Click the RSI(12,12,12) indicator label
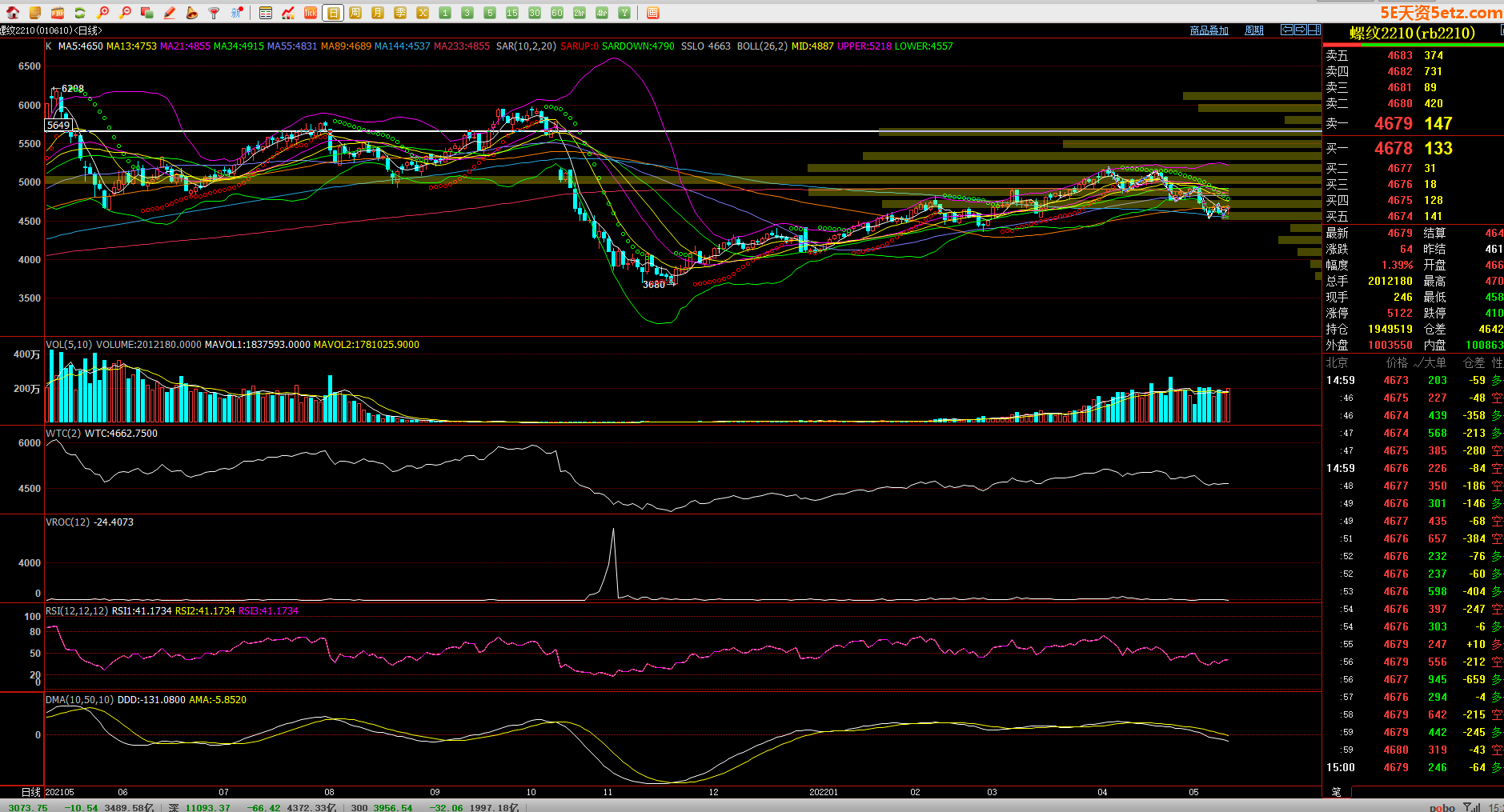The width and height of the screenshot is (1504, 812). (x=77, y=611)
